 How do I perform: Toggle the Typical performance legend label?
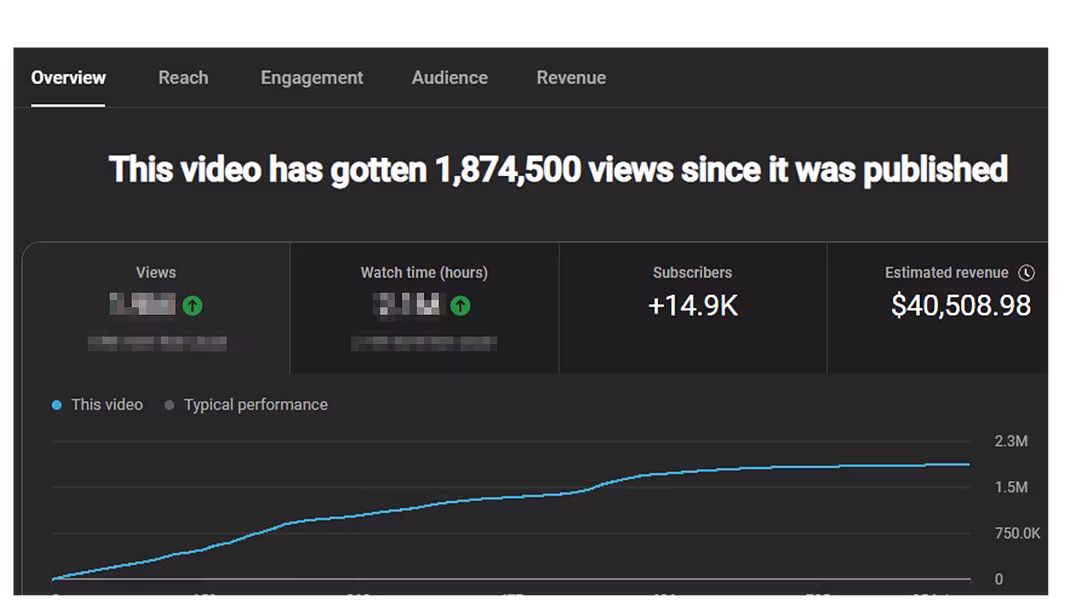[x=255, y=405]
